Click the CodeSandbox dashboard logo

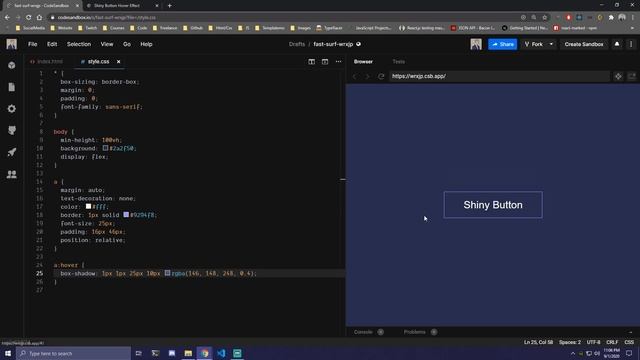coord(11,44)
